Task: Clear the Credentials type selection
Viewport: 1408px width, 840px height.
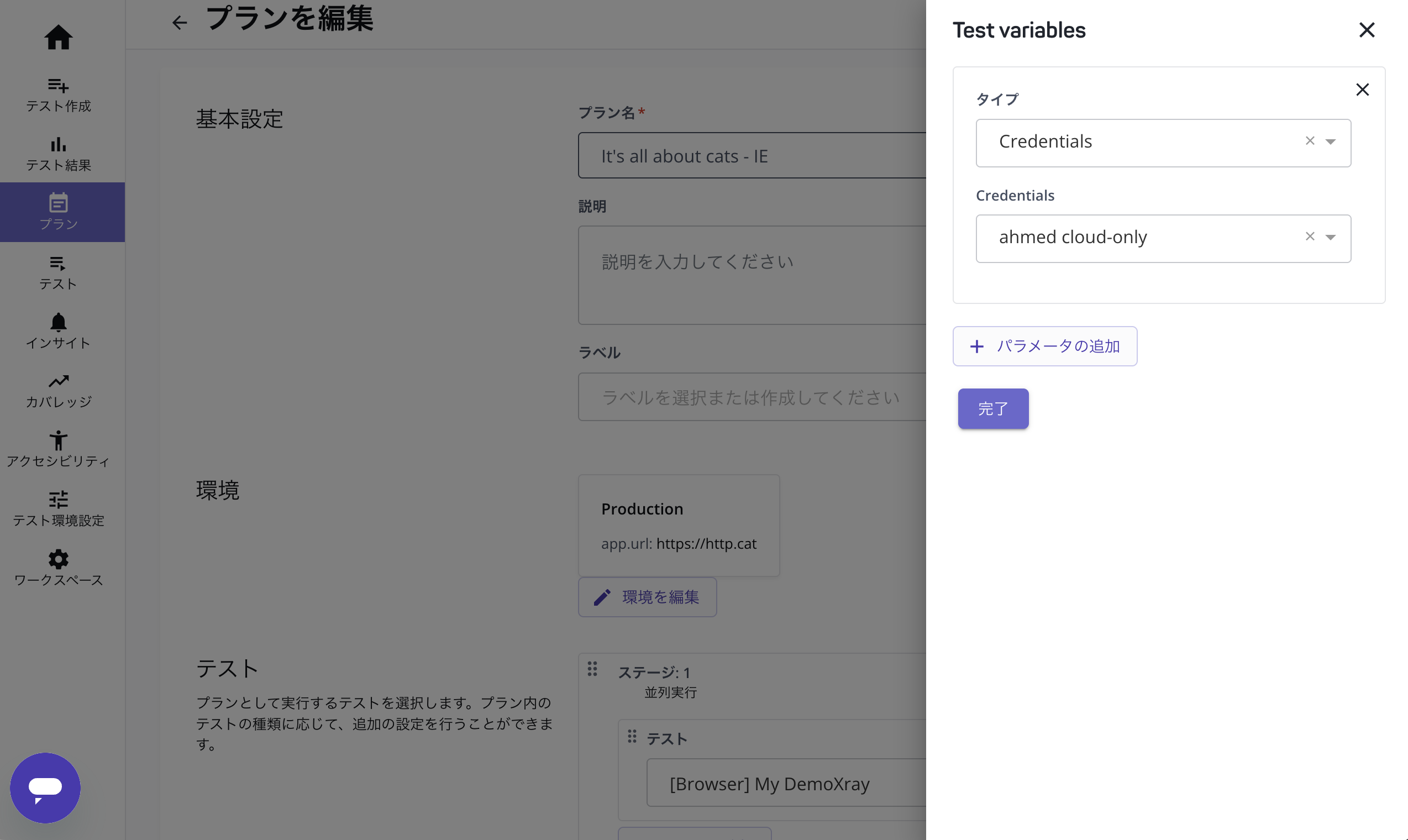Action: click(1310, 141)
